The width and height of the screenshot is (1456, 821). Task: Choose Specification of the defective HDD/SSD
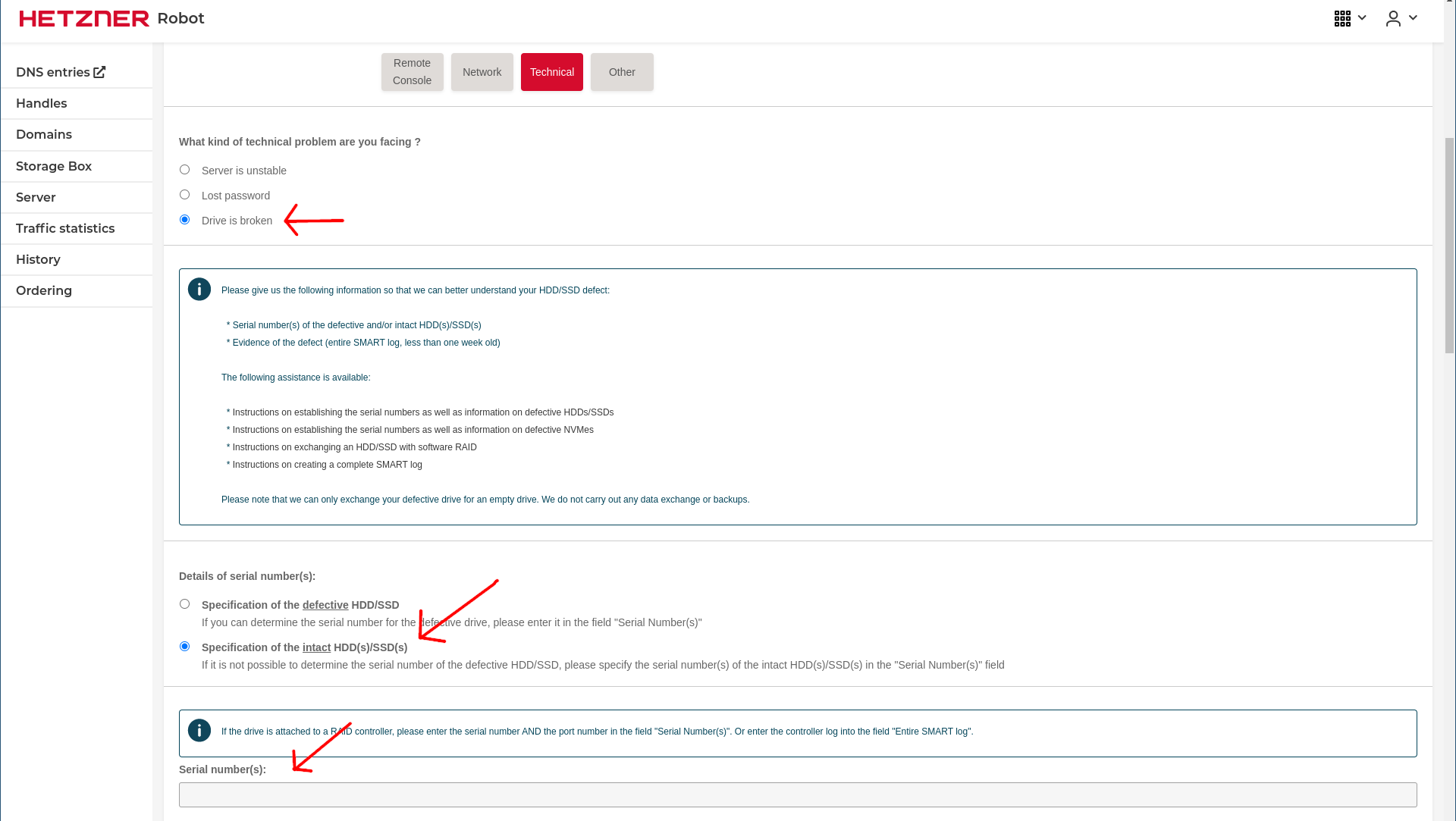coord(184,604)
